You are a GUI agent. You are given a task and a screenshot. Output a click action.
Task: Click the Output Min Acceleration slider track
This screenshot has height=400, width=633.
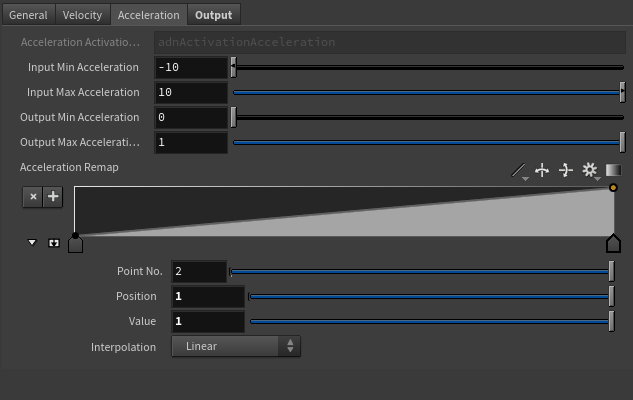point(428,117)
